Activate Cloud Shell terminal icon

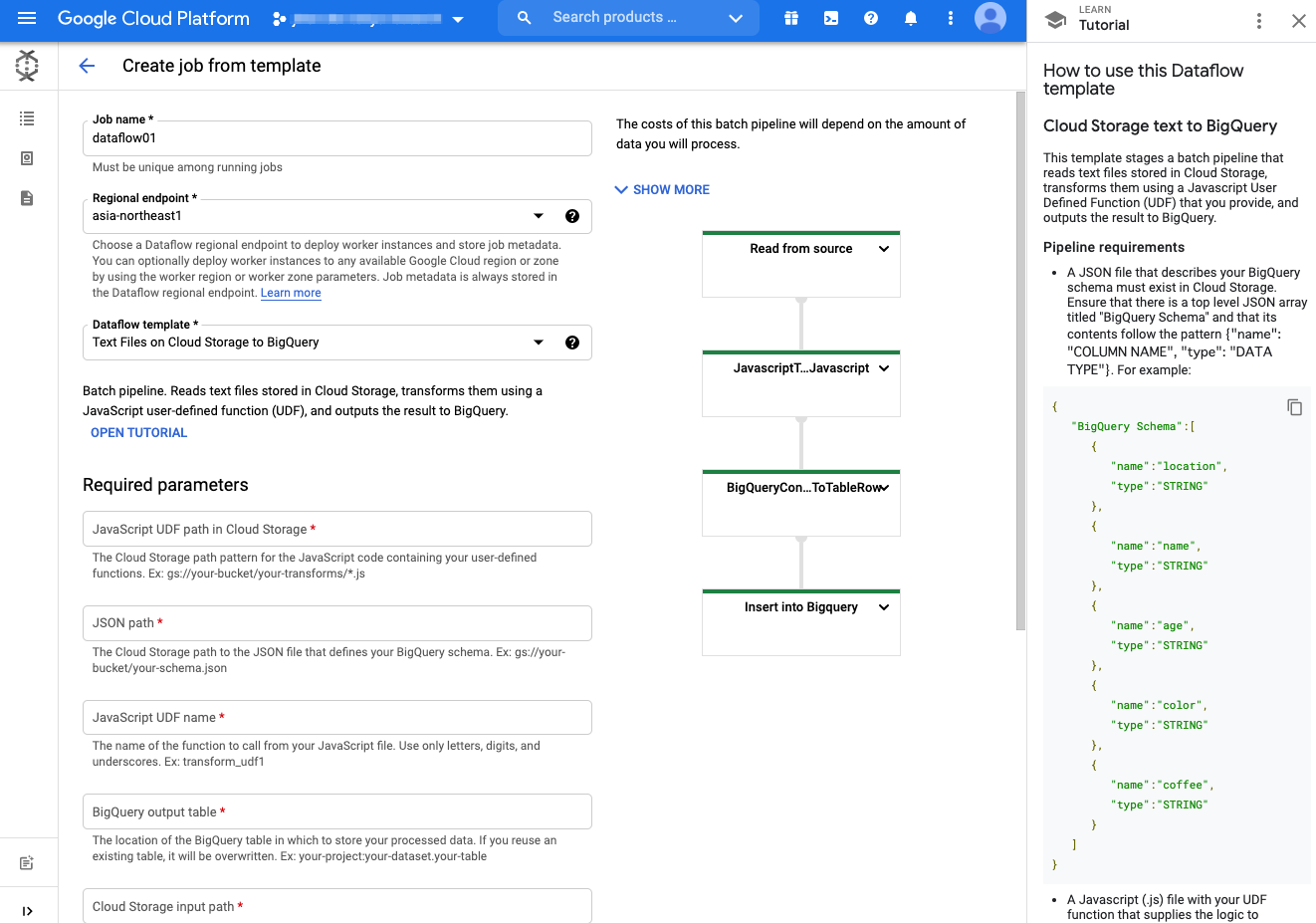[831, 18]
